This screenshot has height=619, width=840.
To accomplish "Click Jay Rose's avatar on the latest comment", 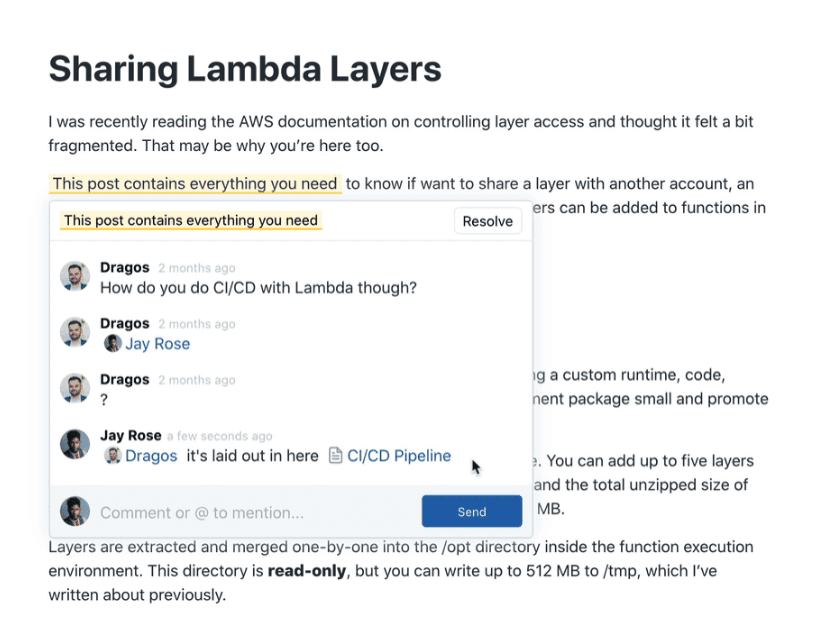I will coord(75,445).
